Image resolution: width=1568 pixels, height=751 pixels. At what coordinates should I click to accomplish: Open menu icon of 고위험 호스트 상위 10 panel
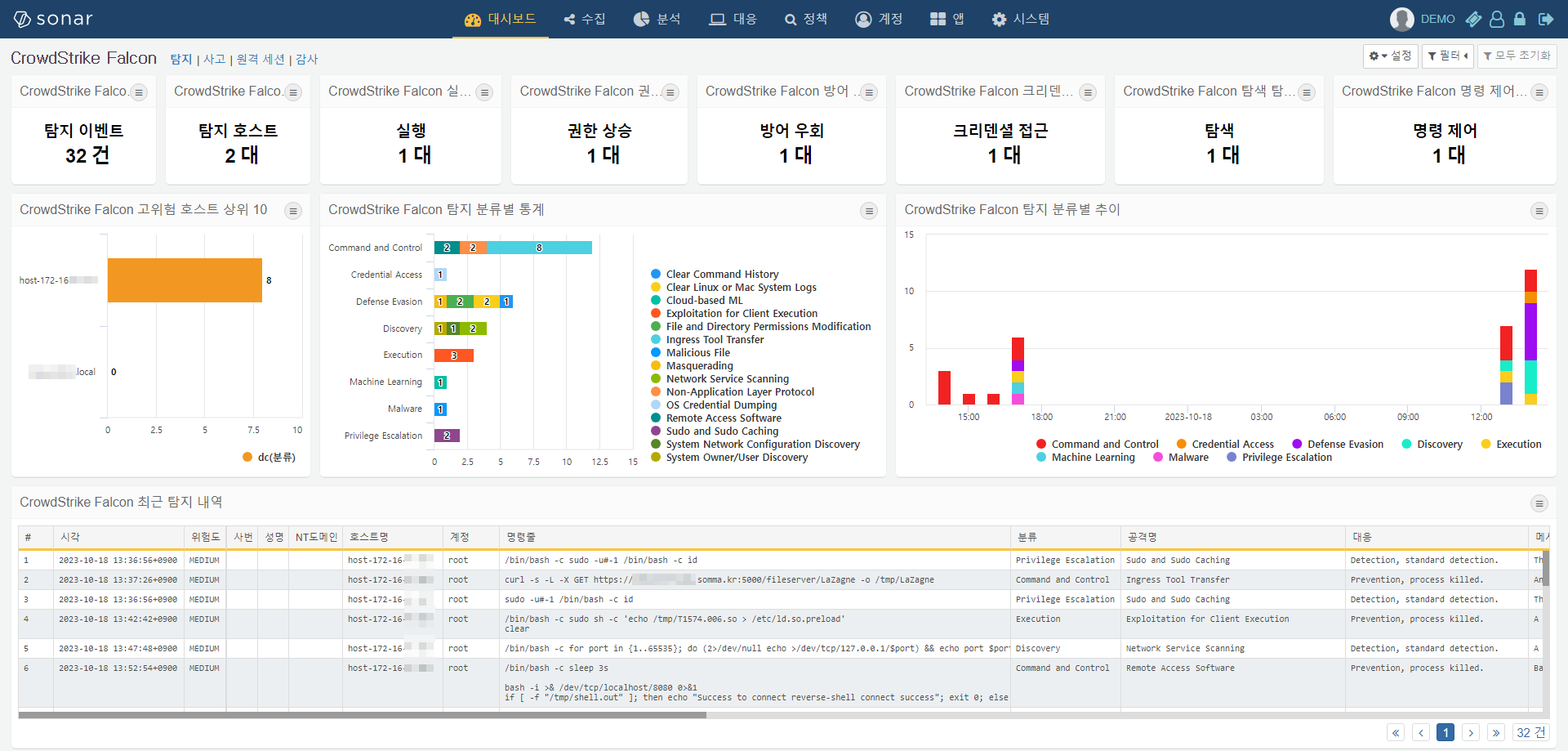292,211
